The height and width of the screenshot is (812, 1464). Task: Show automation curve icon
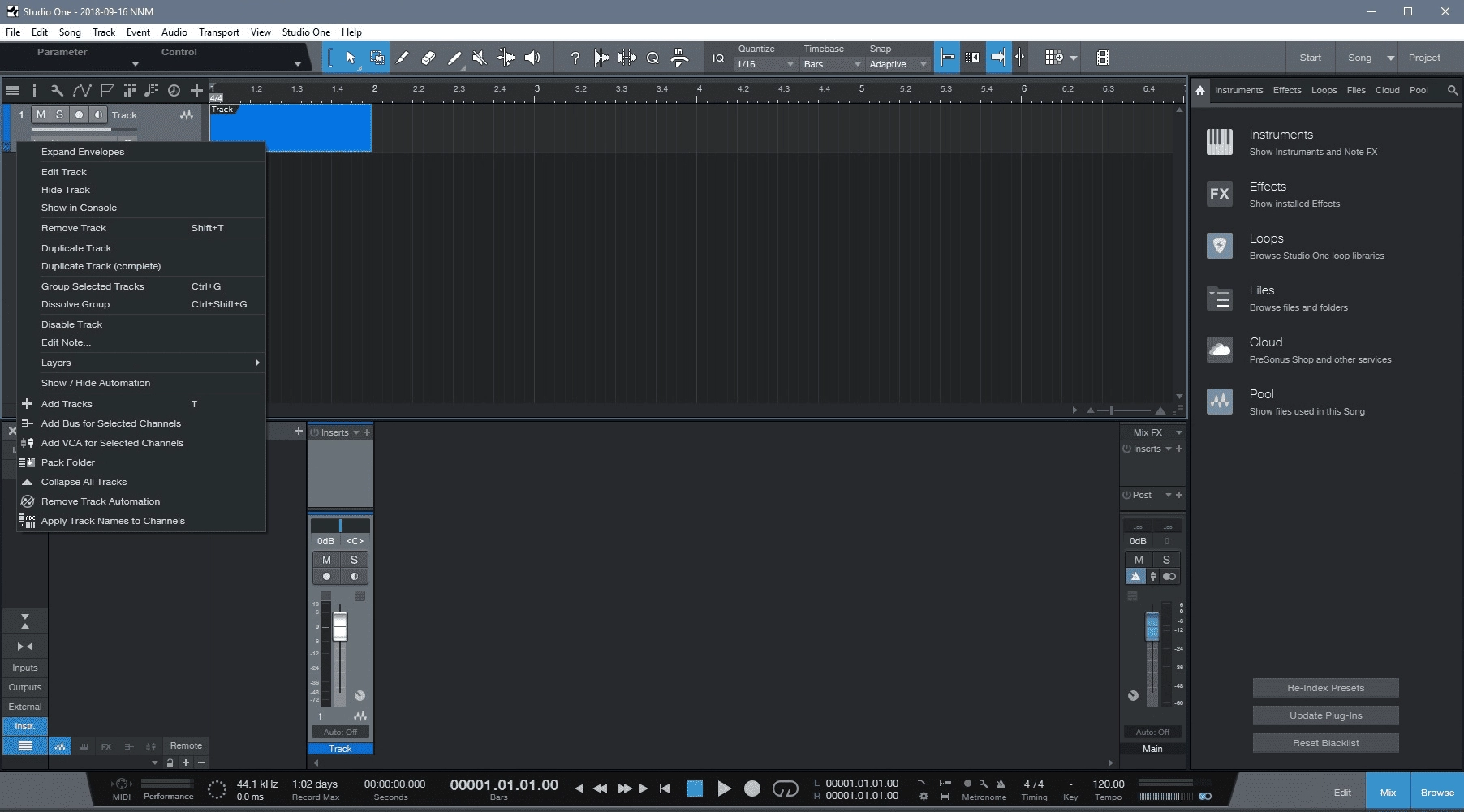coord(81,90)
